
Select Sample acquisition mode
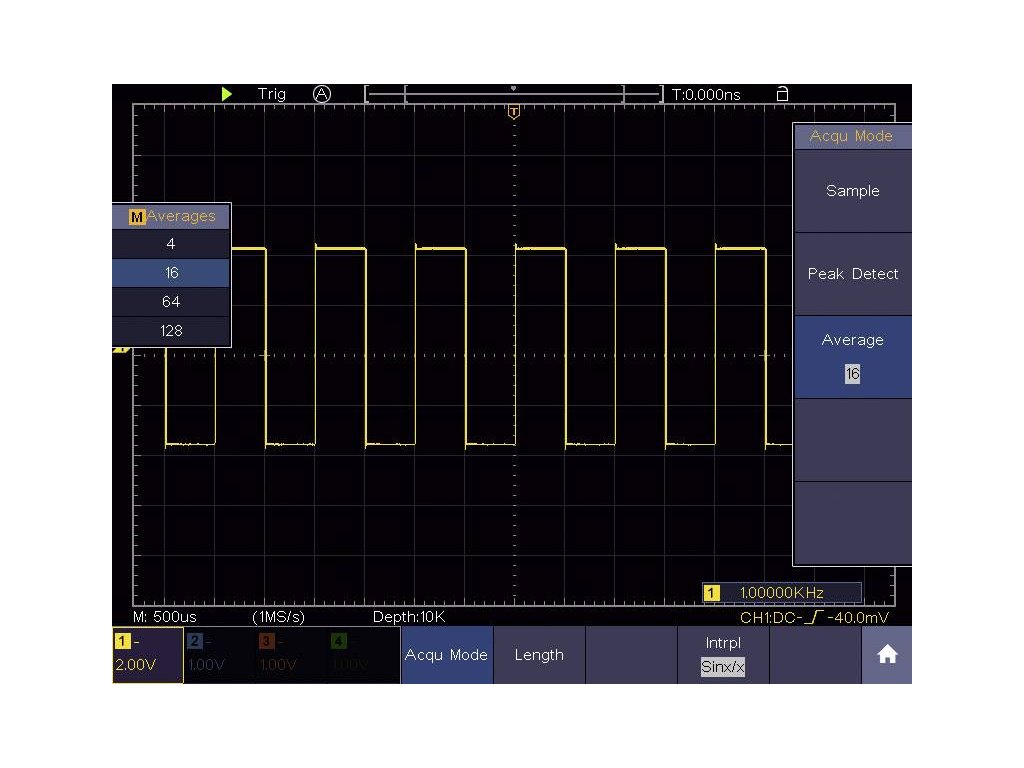[x=852, y=191]
